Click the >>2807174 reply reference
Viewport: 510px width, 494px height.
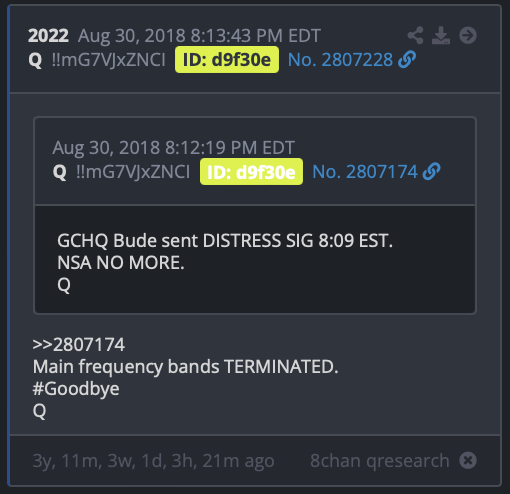click(79, 344)
